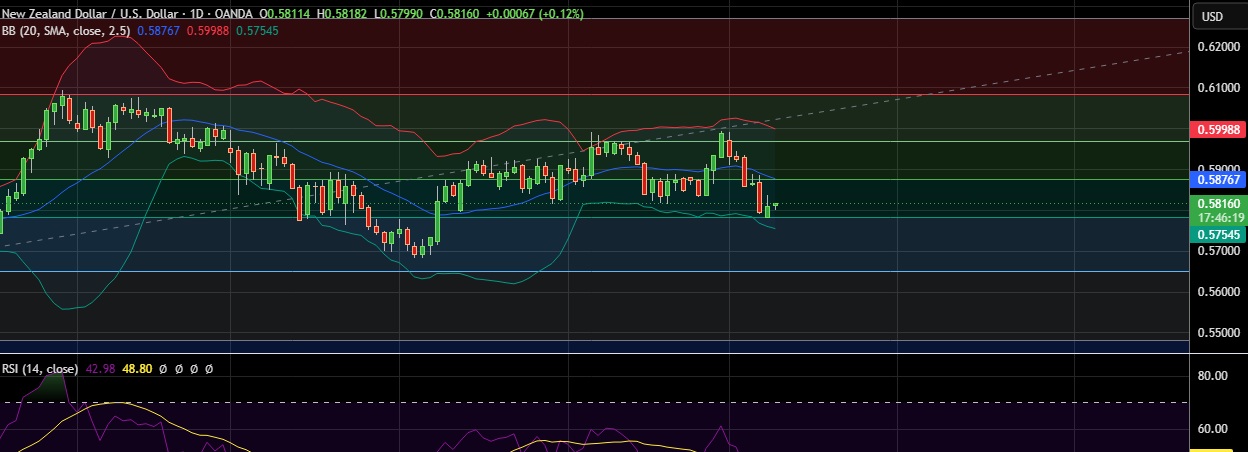The image size is (1248, 452).
Task: Click the 60.00 RSI axis tick
Action: pos(1215,429)
